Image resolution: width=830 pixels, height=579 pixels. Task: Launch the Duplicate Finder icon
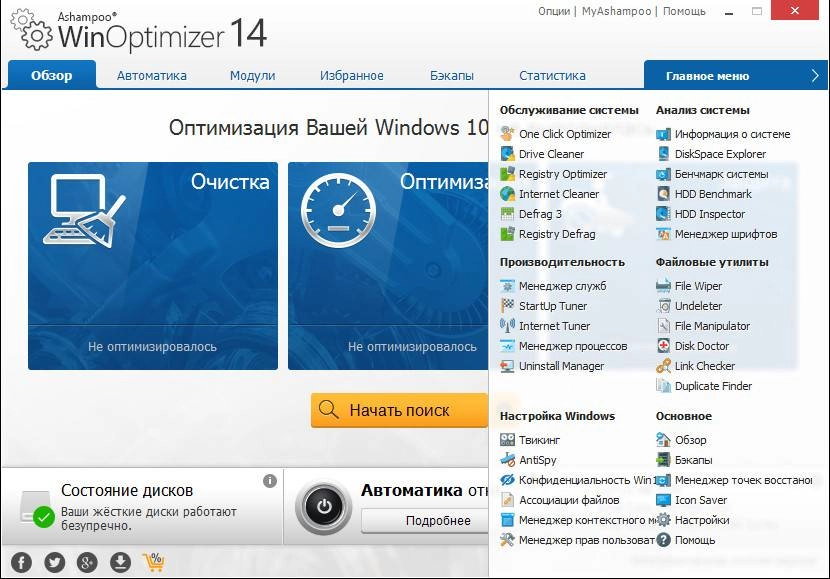click(x=663, y=386)
